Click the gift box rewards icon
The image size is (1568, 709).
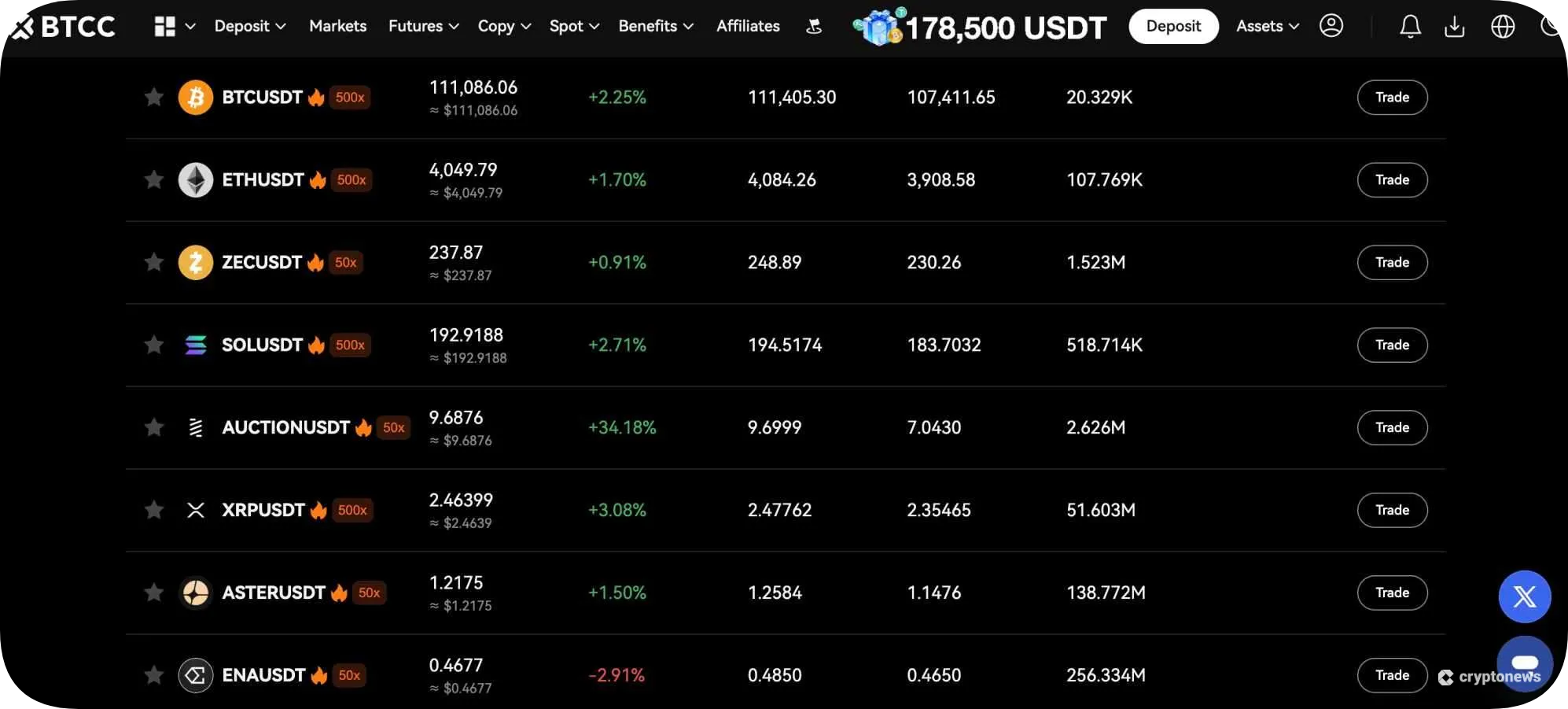878,28
